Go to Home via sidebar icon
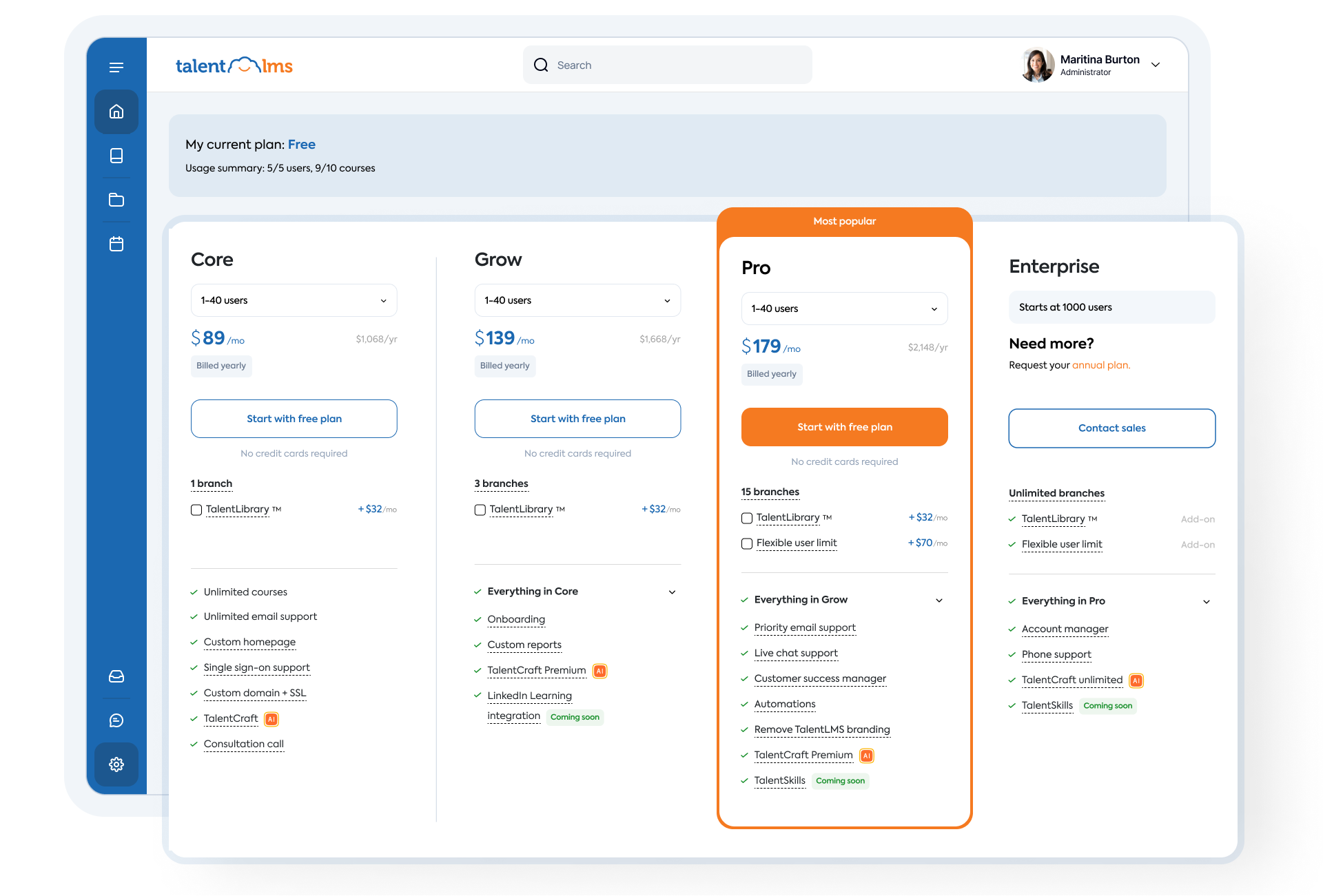The width and height of the screenshot is (1323, 896). pos(116,112)
